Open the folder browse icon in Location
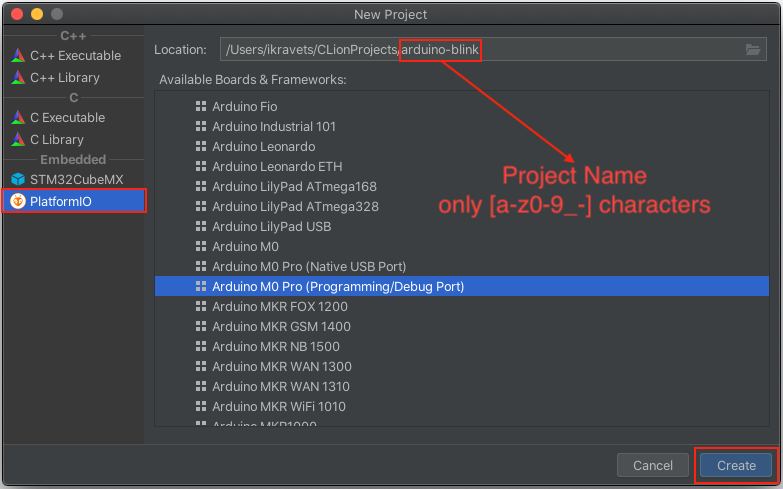Screen dimensions: 783x489 (x=753, y=49)
